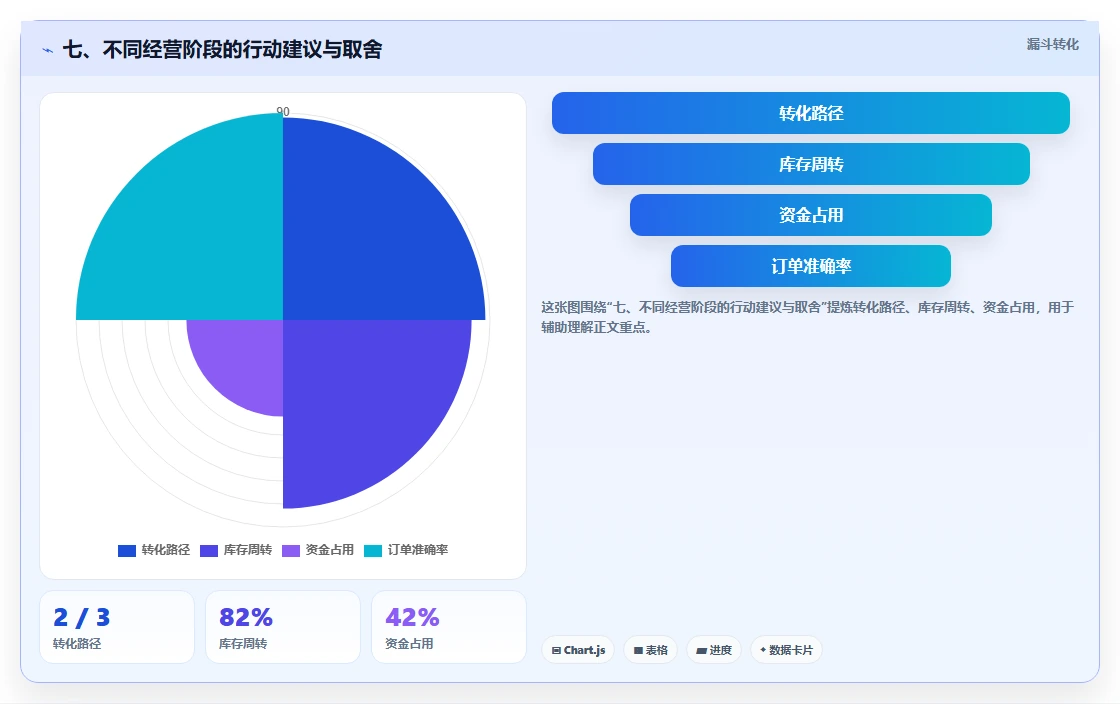This screenshot has width=1120, height=704.
Task: Toggle 订单准确率 legend swatch in chart
Action: [x=373, y=550]
